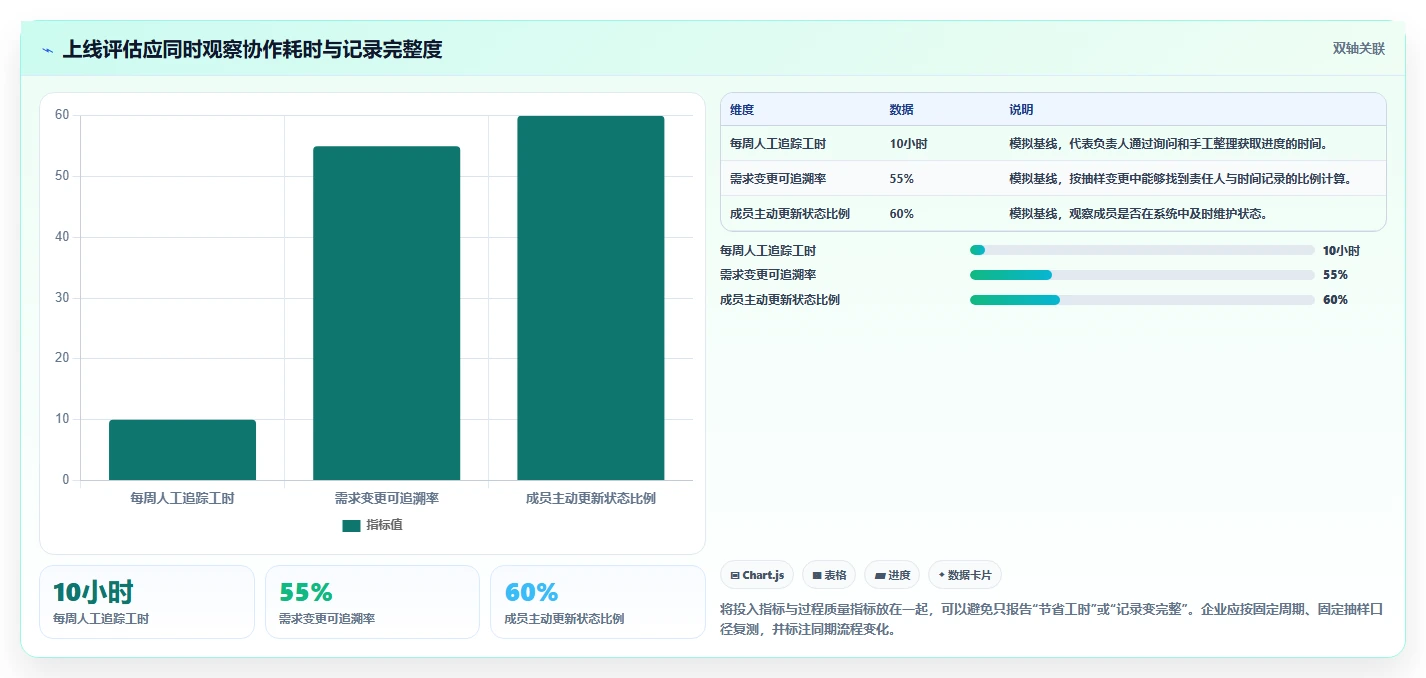Click the 数据卡片 tag chip

pyautogui.click(x=965, y=575)
